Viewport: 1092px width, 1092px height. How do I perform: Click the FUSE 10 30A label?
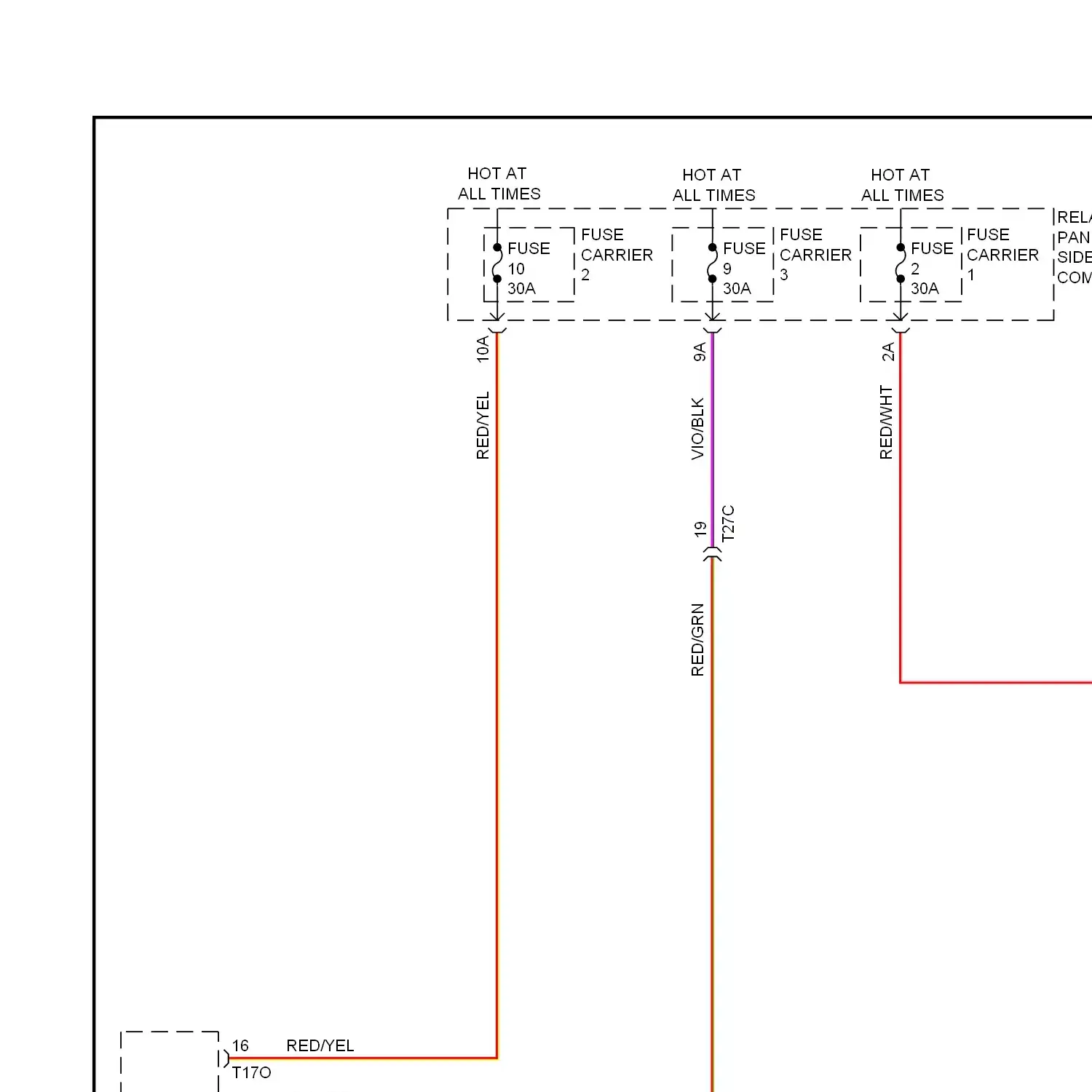(x=529, y=269)
